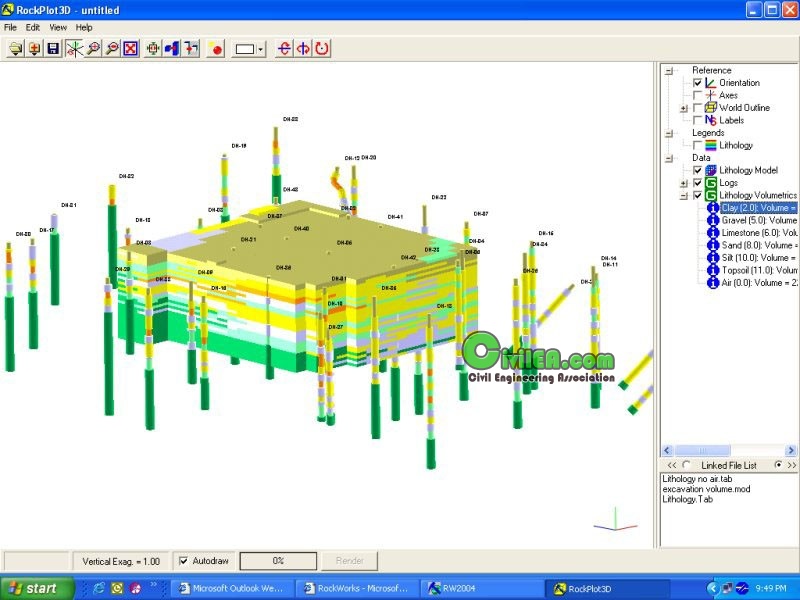Click the info icon beside Topsoil (11.0)
The width and height of the screenshot is (800, 600).
coord(713,270)
